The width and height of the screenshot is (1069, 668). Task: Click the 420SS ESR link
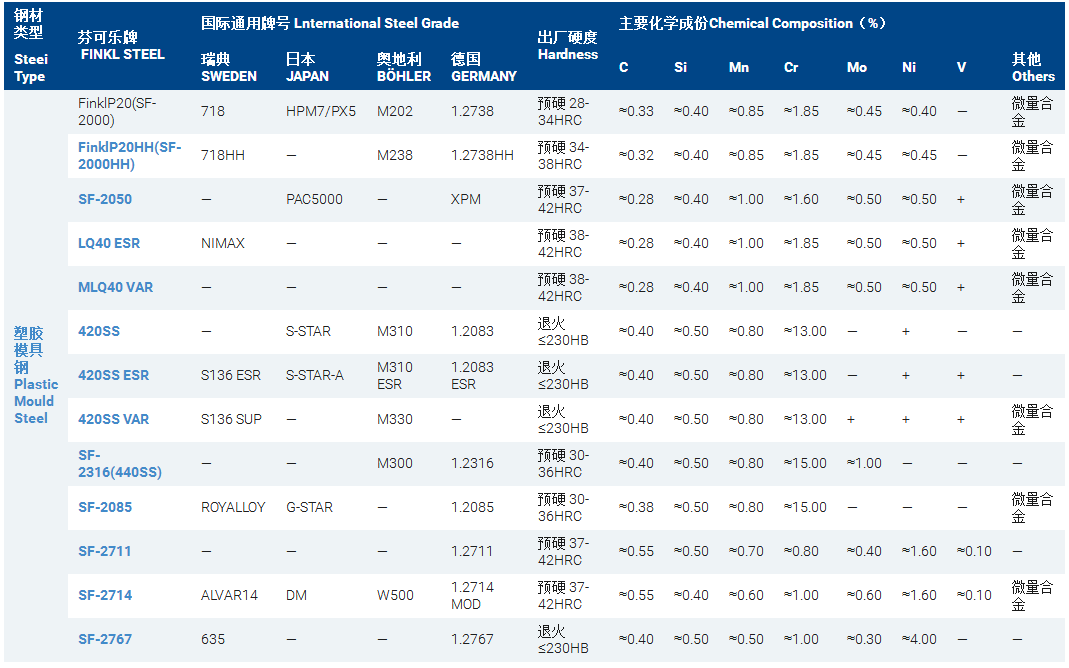(113, 375)
